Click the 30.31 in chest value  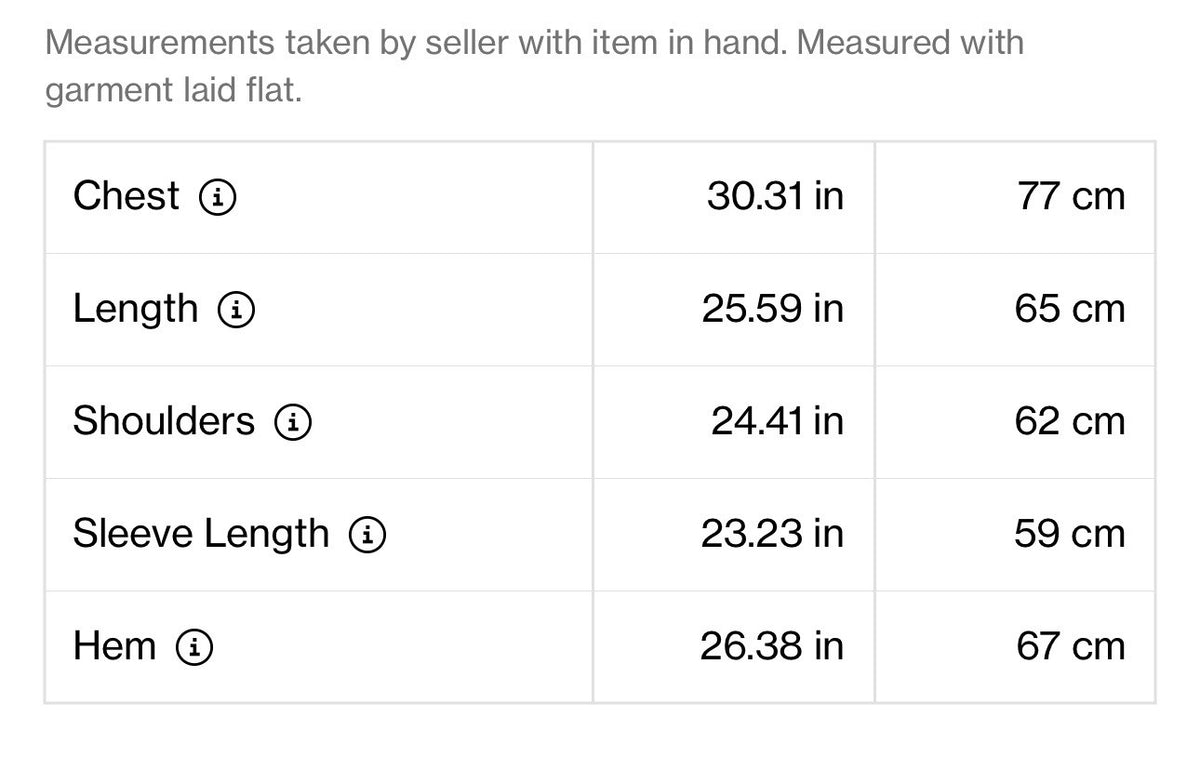click(775, 196)
